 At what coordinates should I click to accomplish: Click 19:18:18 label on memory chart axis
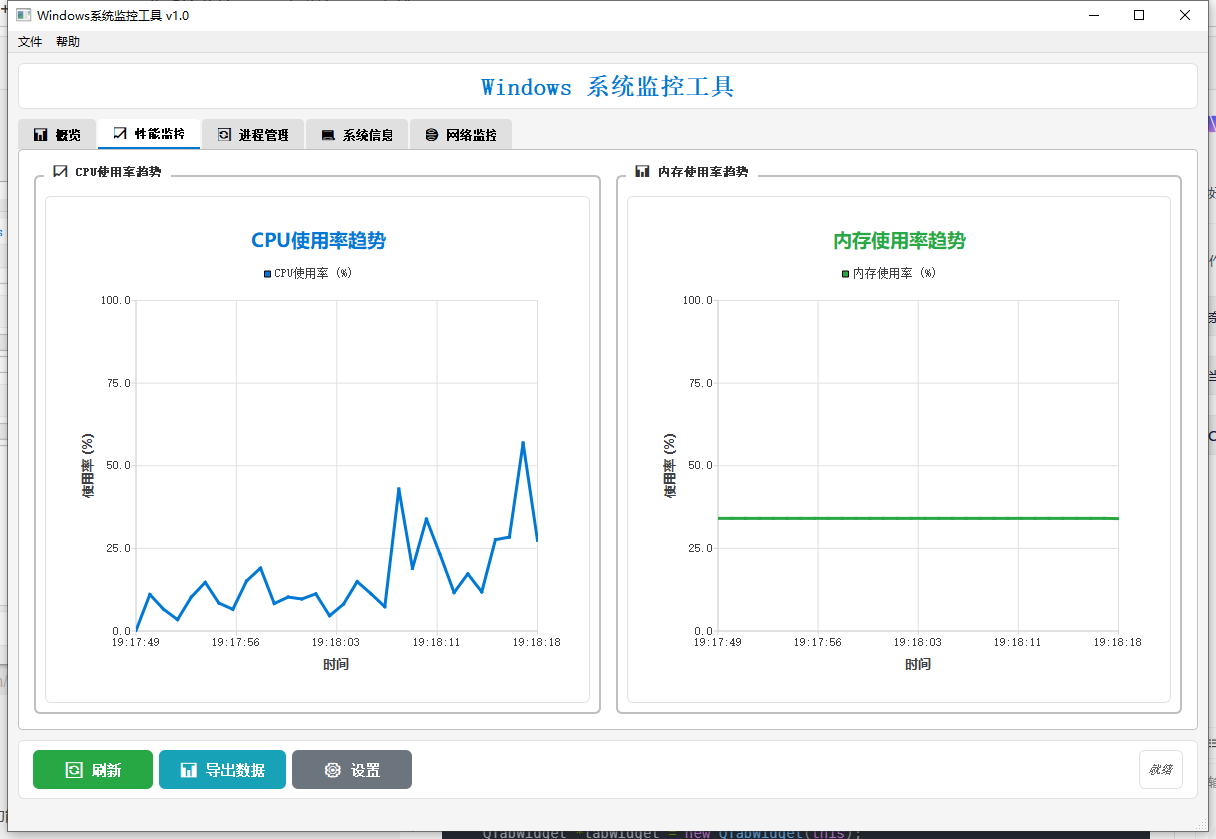point(1117,643)
